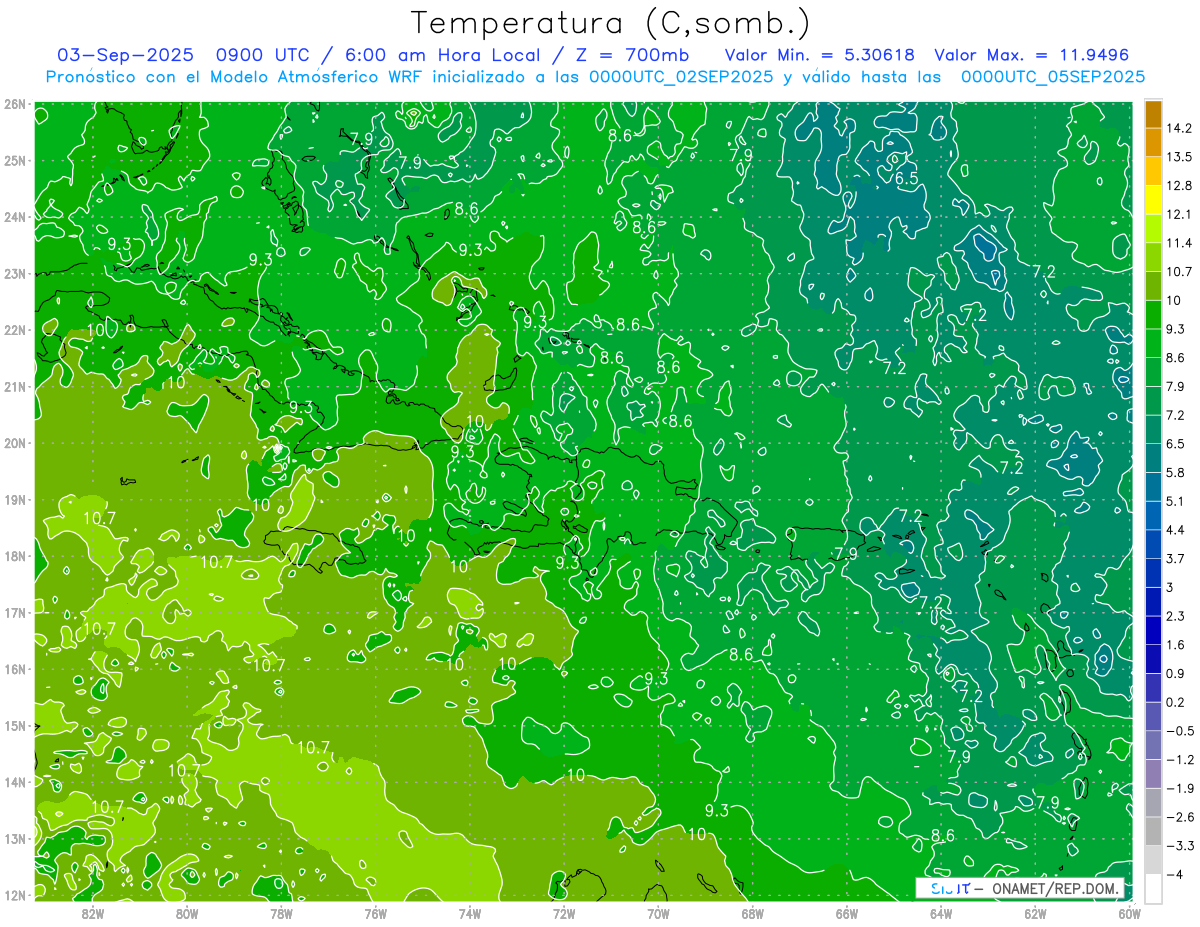Click "Valor Min. = 5.30618" in header

[820, 55]
